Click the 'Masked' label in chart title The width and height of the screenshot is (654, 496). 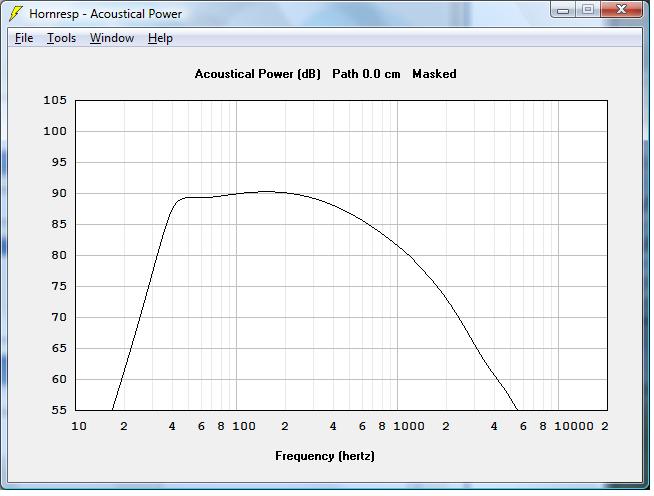[x=434, y=74]
